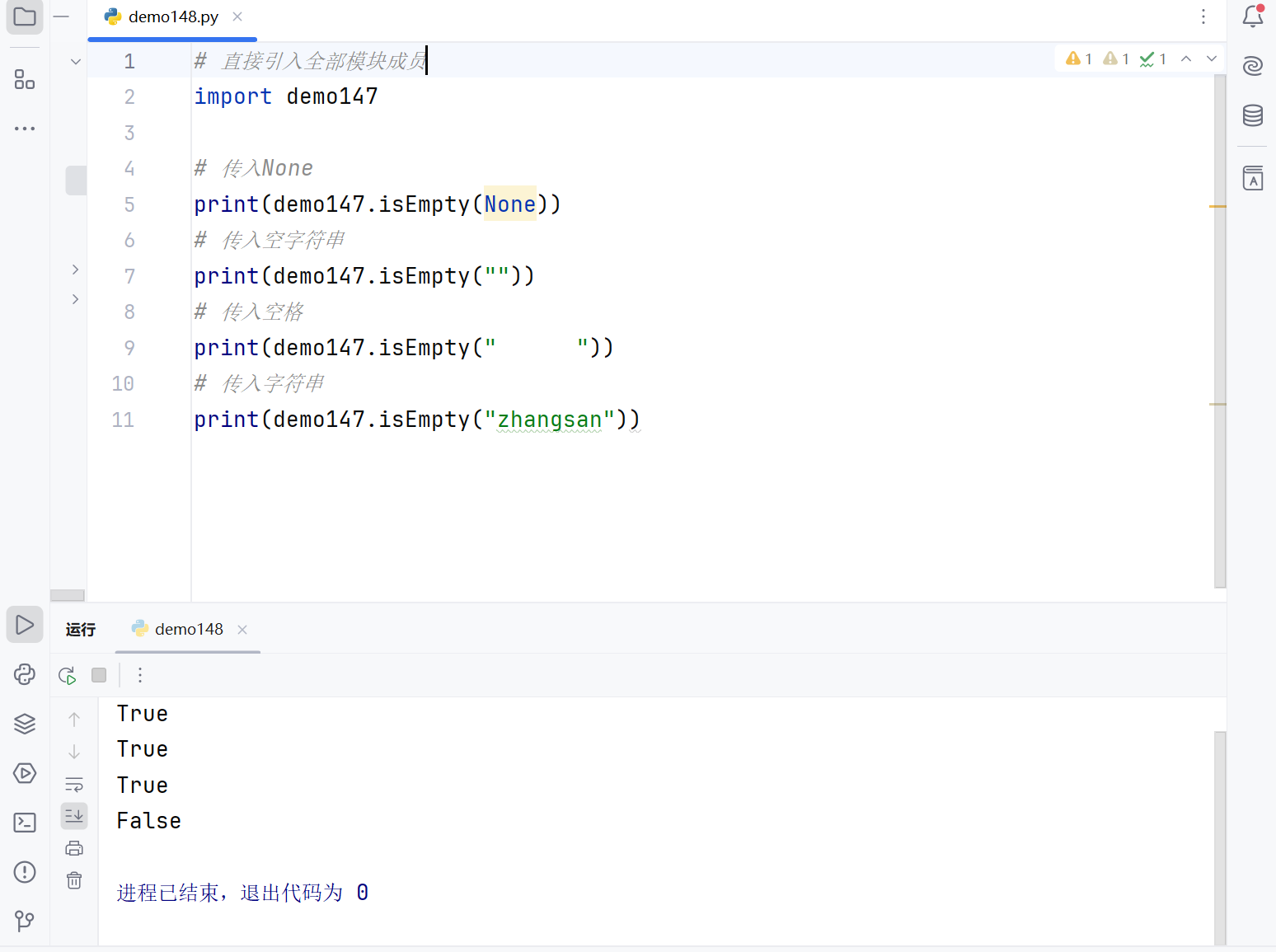The image size is (1276, 952).
Task: Rerun demo148 with the rerun icon
Action: pyautogui.click(x=68, y=676)
